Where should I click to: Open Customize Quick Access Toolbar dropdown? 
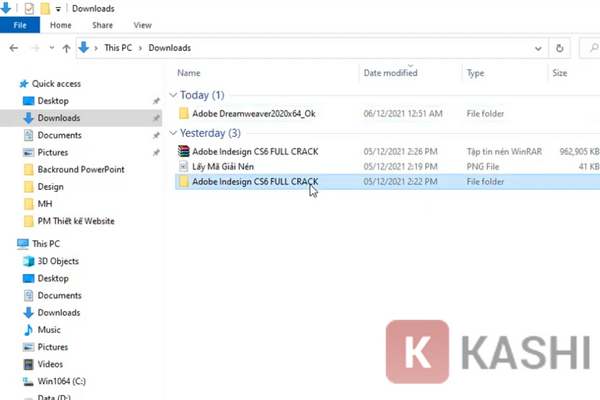[58, 9]
